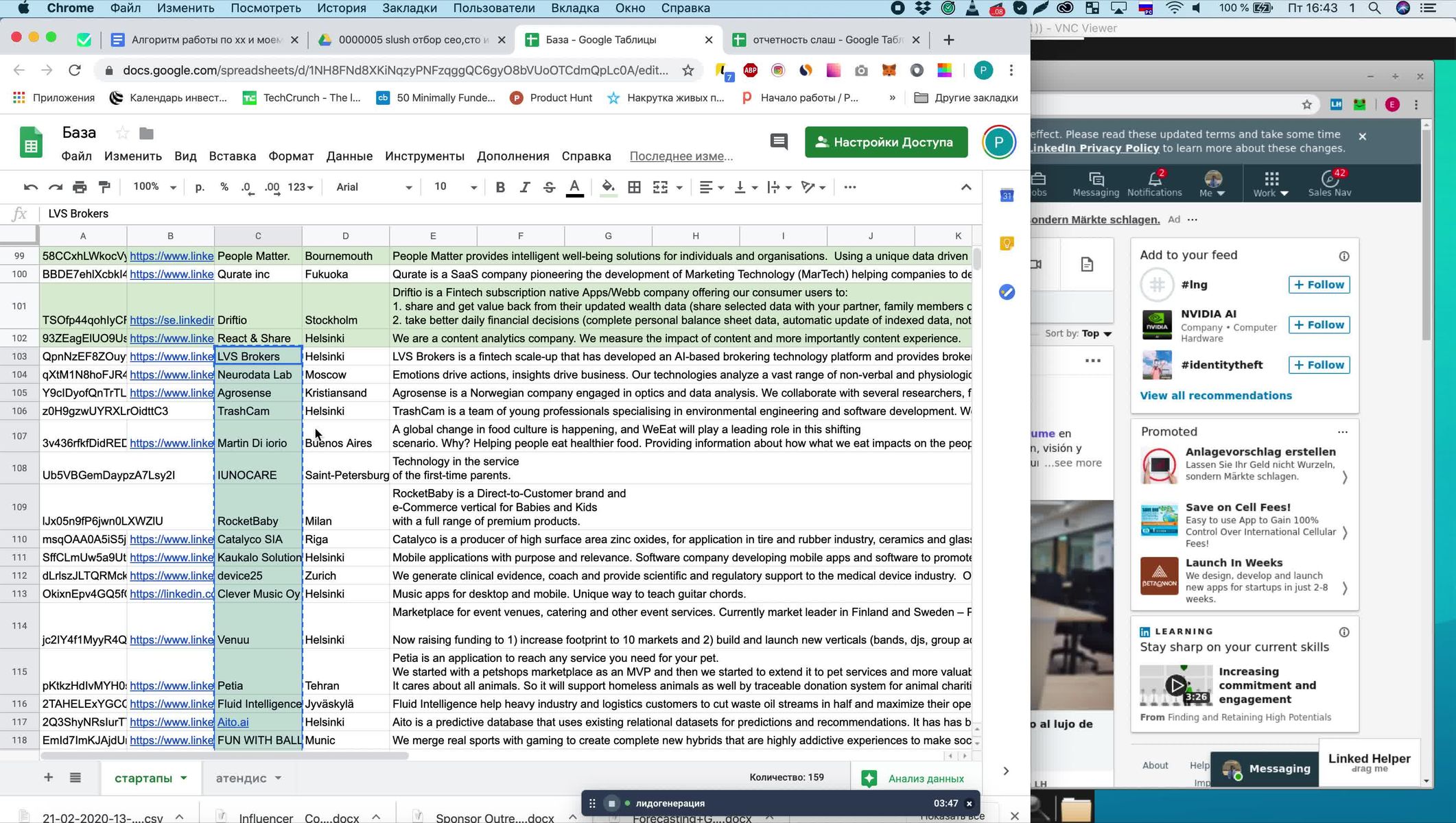Click Анализ данных explore button
Viewport: 1456px width, 823px height.
(915, 778)
